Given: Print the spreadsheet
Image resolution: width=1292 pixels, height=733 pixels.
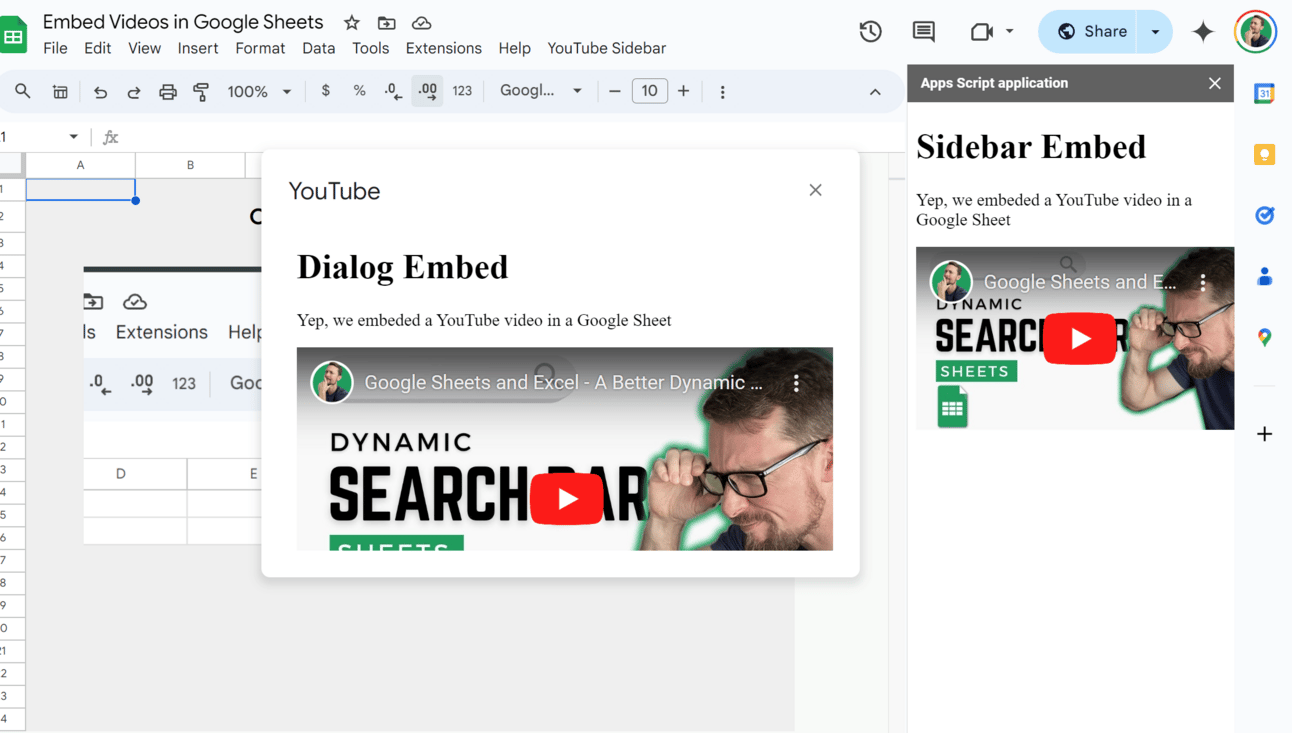Looking at the screenshot, I should click(x=167, y=91).
